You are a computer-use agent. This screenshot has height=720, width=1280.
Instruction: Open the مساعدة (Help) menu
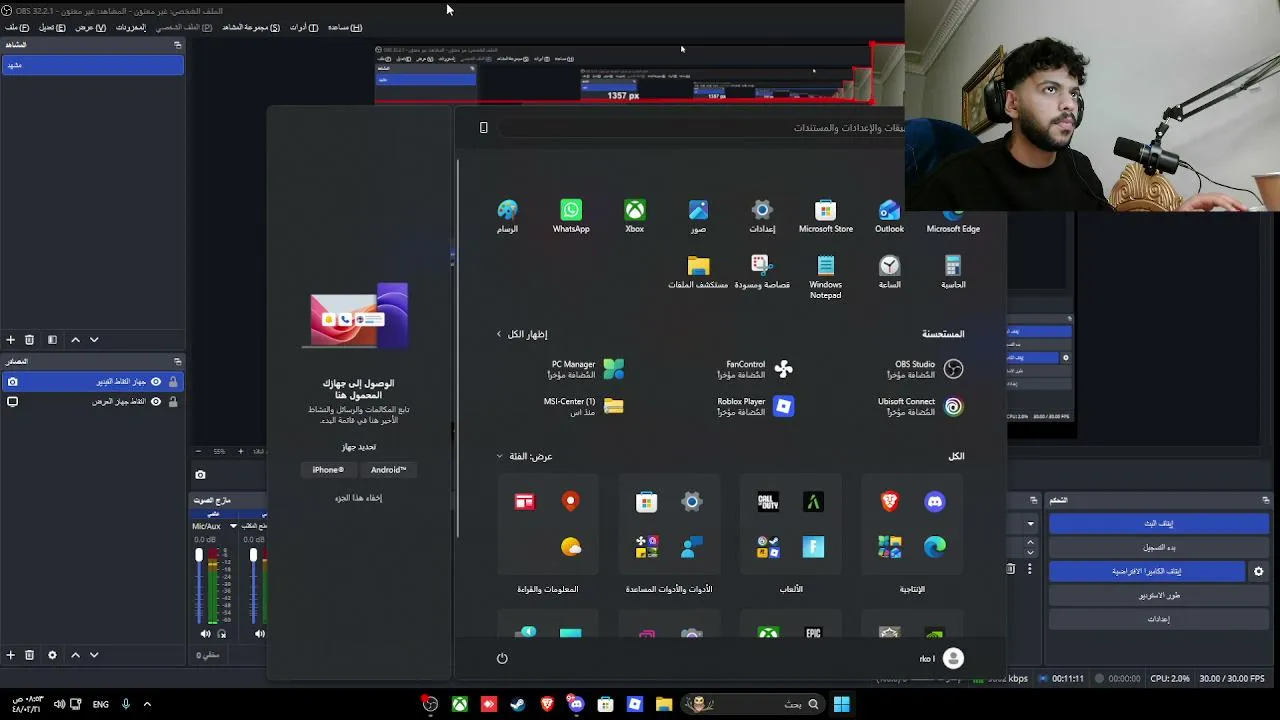345,27
